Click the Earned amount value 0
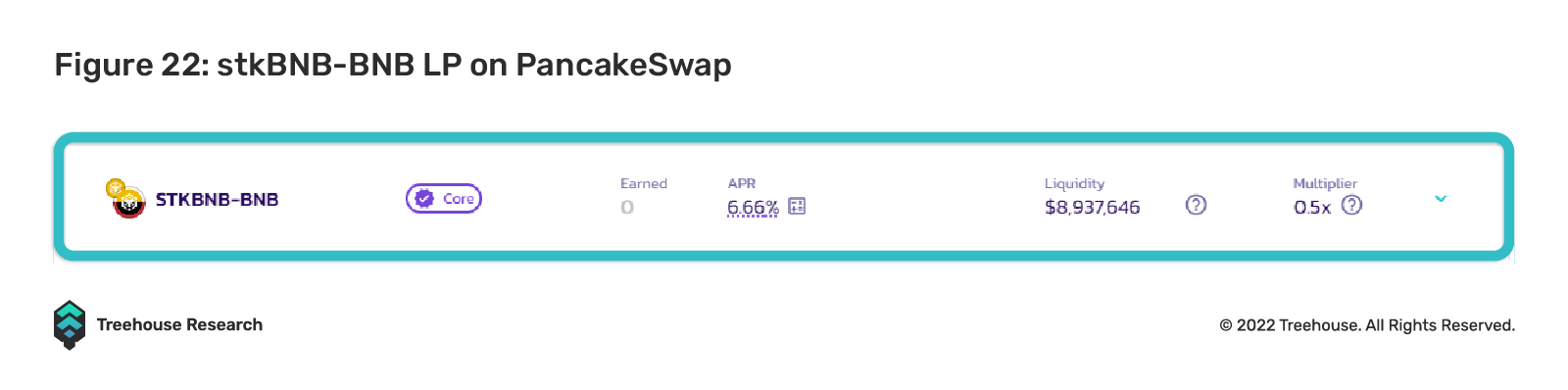The height and width of the screenshot is (390, 1568). coord(627,208)
